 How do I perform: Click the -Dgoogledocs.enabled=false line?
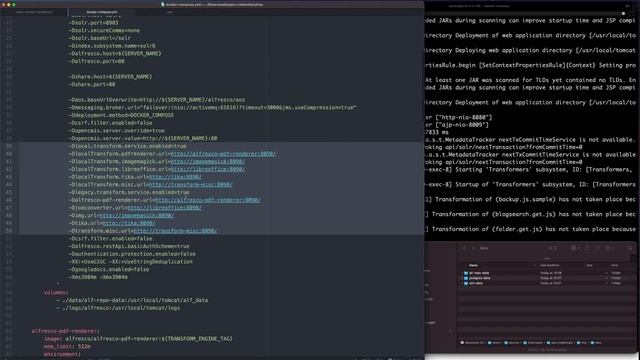pyautogui.click(x=109, y=269)
